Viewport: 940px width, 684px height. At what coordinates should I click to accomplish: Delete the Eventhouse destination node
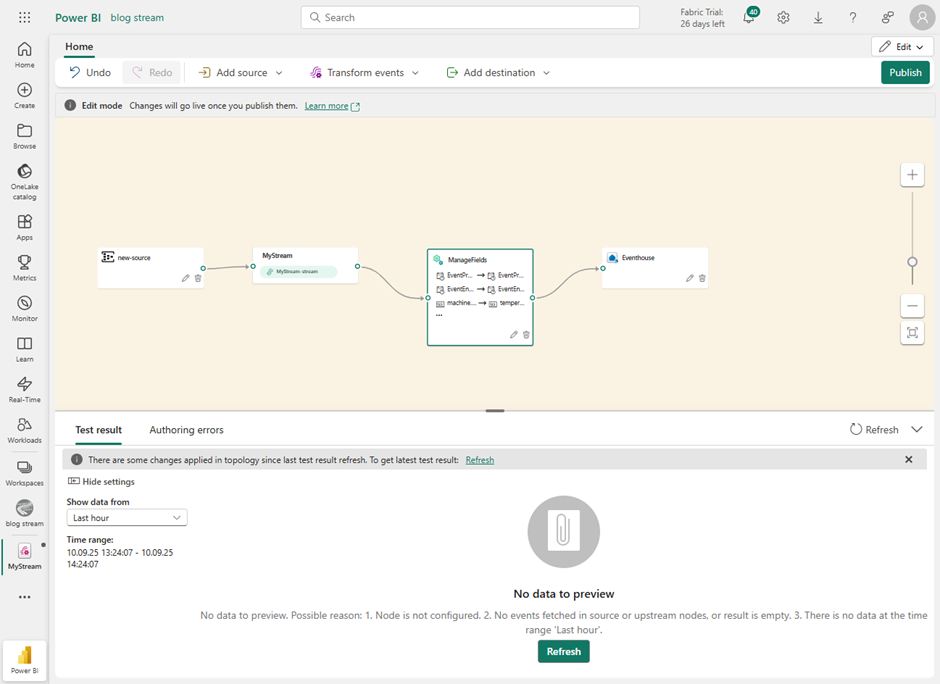(702, 278)
